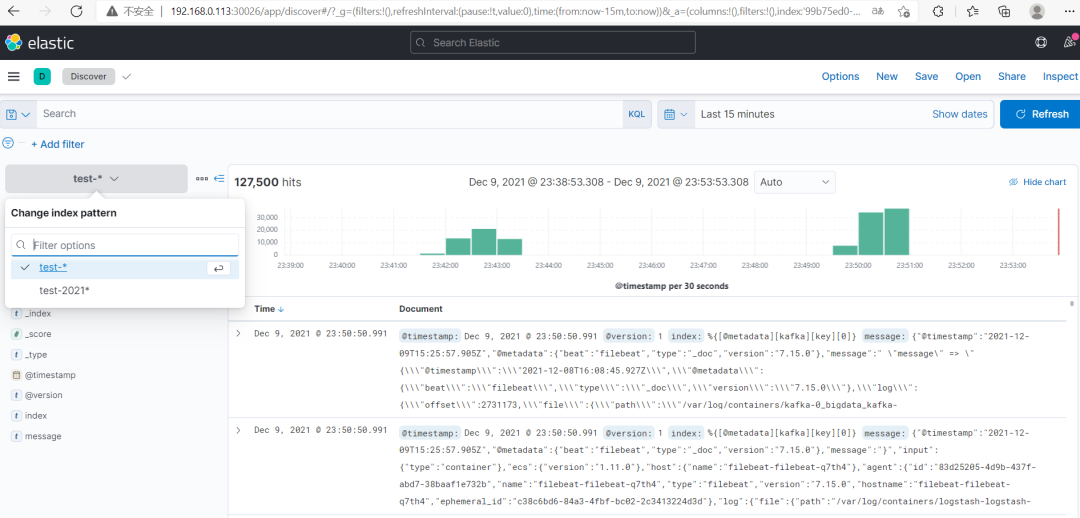Click the Document column header

click(x=421, y=309)
